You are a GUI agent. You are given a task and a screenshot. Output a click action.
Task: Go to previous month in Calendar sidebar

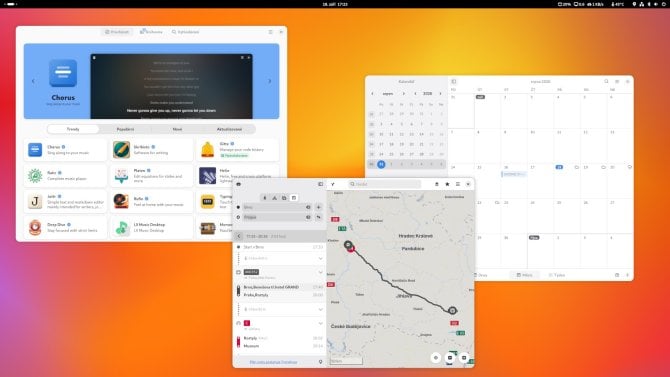(x=372, y=94)
